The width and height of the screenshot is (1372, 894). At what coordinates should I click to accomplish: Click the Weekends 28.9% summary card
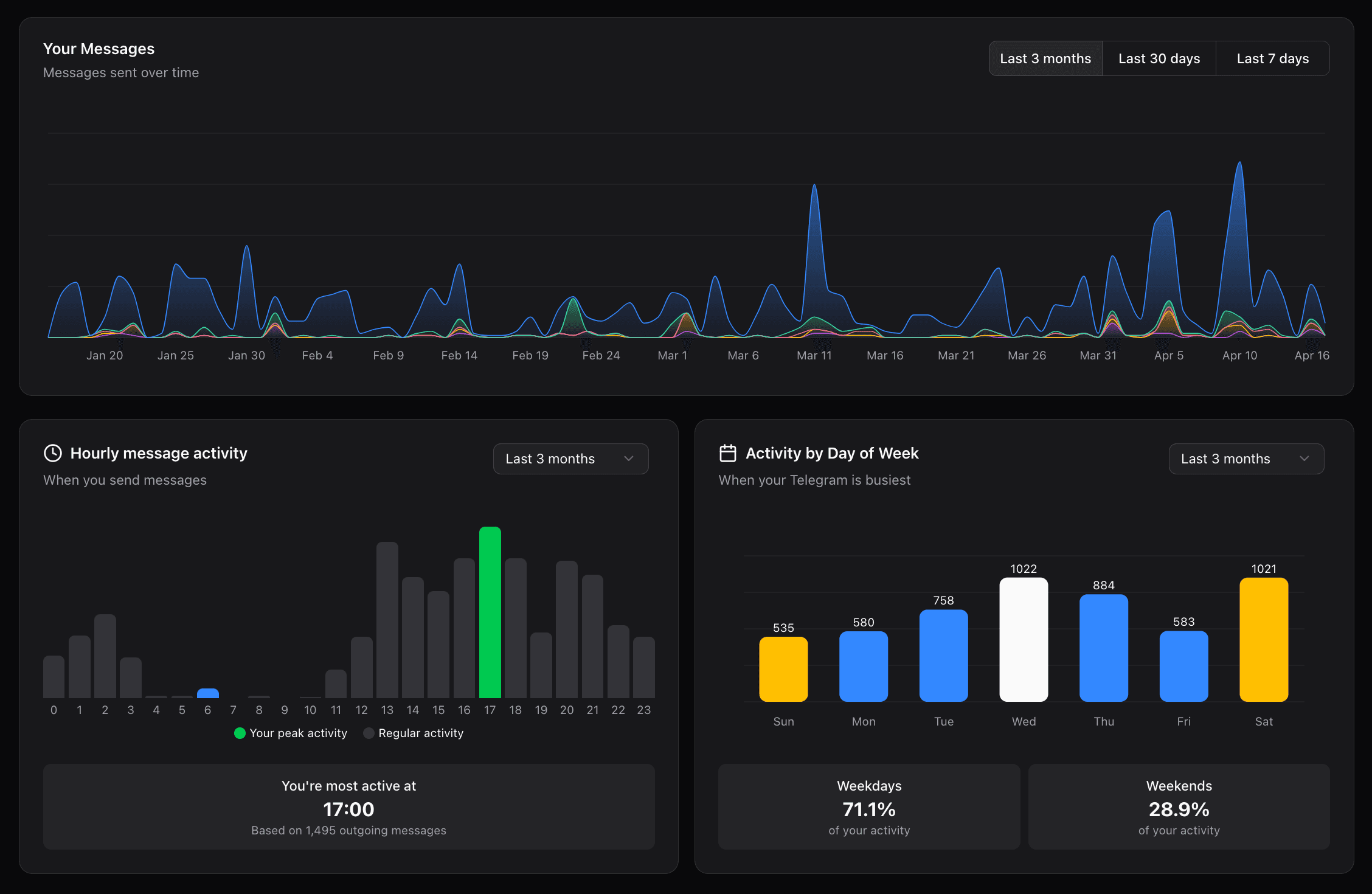coord(1178,807)
